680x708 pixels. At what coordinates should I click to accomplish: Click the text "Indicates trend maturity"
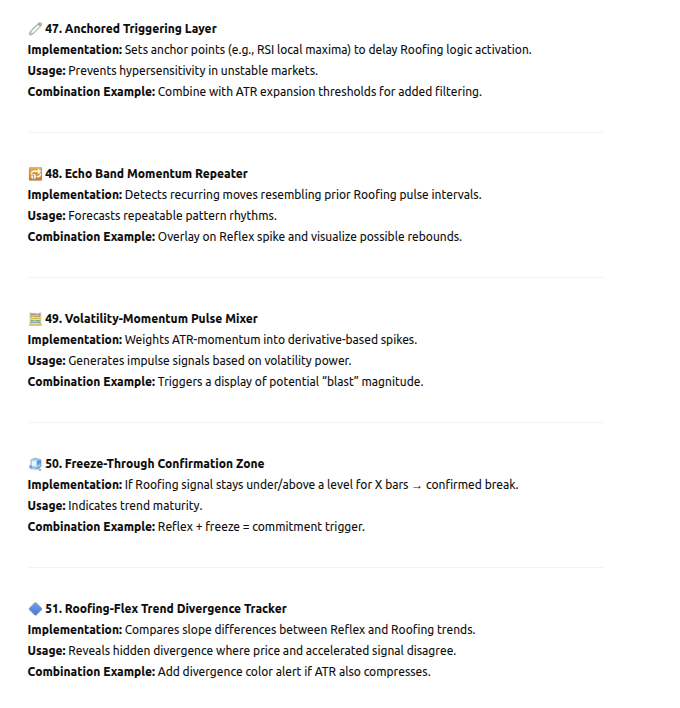pyautogui.click(x=134, y=506)
